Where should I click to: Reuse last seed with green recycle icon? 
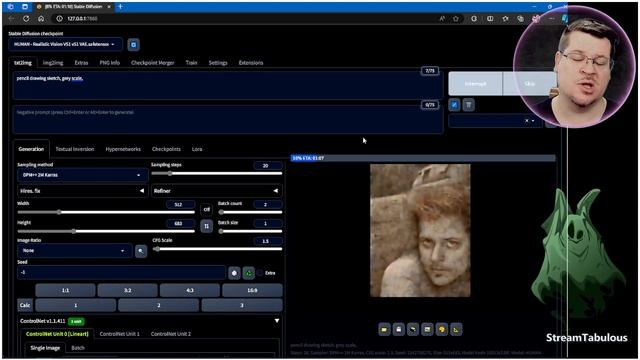[x=249, y=273]
